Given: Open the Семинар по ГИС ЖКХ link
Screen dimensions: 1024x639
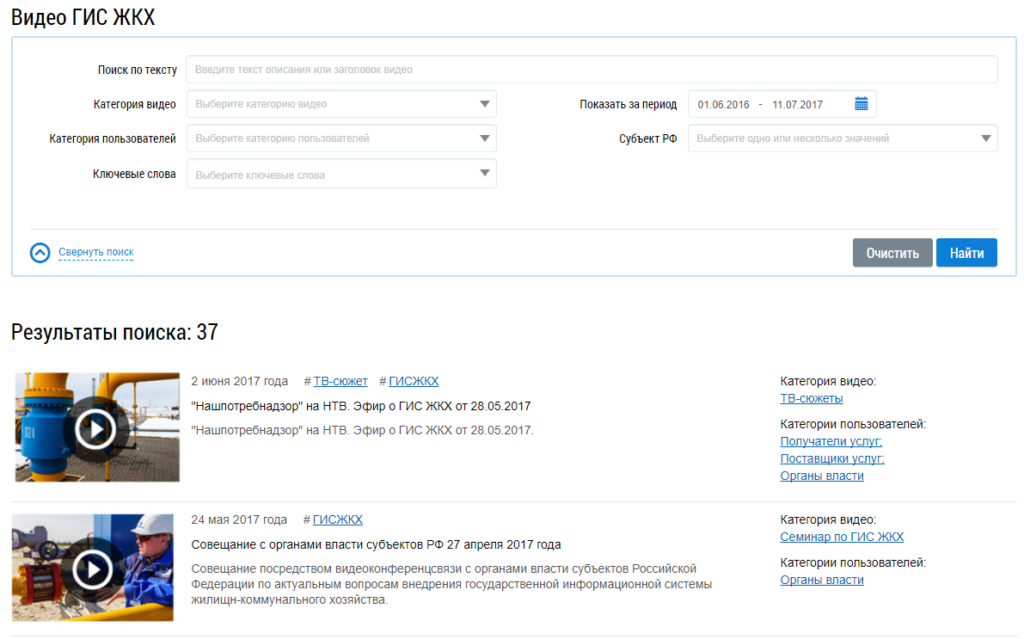Looking at the screenshot, I should pos(842,537).
